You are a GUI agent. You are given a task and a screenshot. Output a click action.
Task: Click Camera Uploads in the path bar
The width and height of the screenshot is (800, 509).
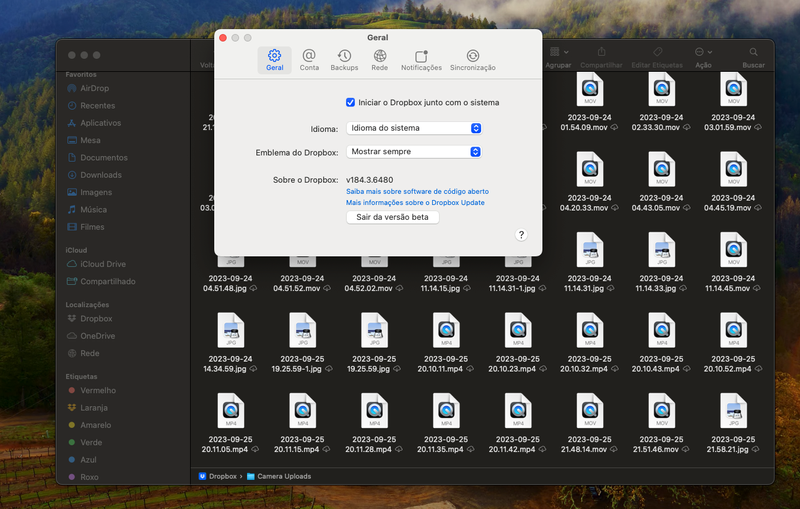click(282, 477)
